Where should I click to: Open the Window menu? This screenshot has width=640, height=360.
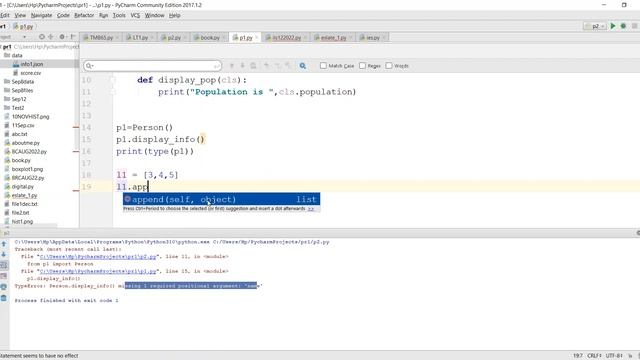coord(154,16)
